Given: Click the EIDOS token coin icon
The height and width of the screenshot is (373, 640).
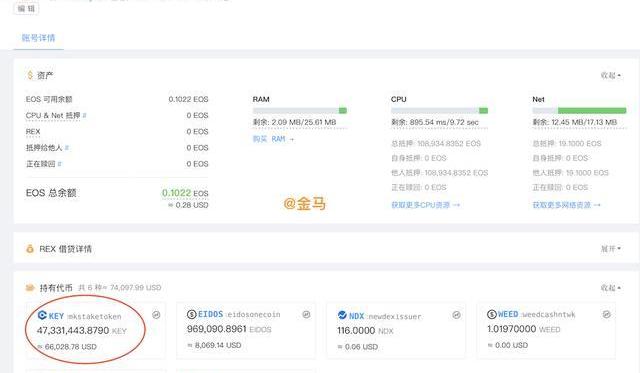Looking at the screenshot, I should click(191, 314).
